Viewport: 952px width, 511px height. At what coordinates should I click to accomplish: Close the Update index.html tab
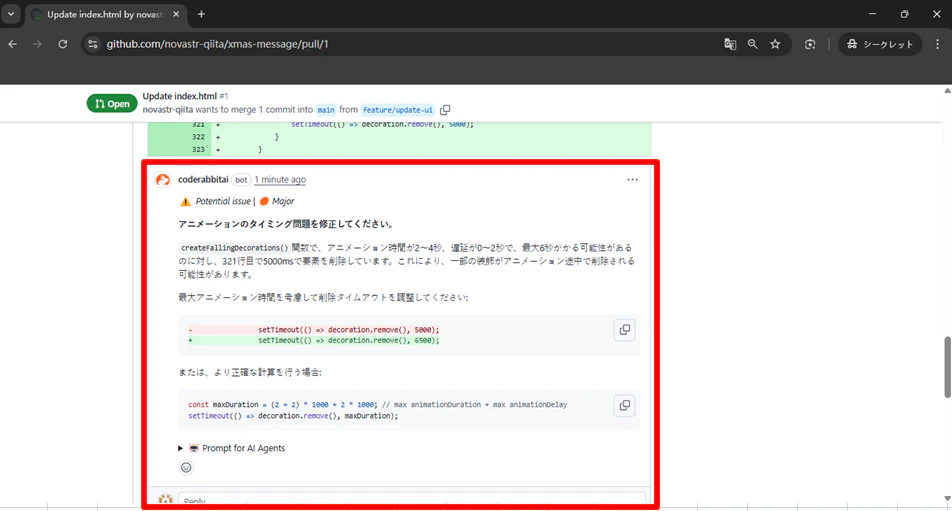(176, 15)
